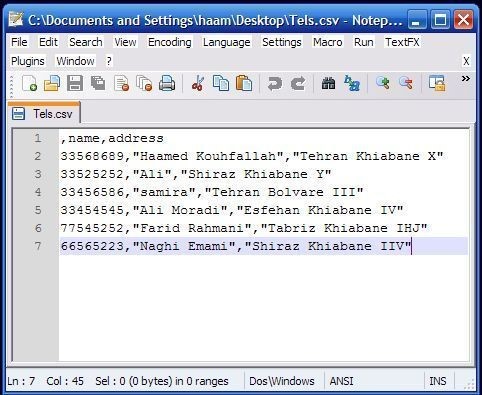
Task: Click on "Farid Rahmani" in line 6
Action: pos(192,228)
